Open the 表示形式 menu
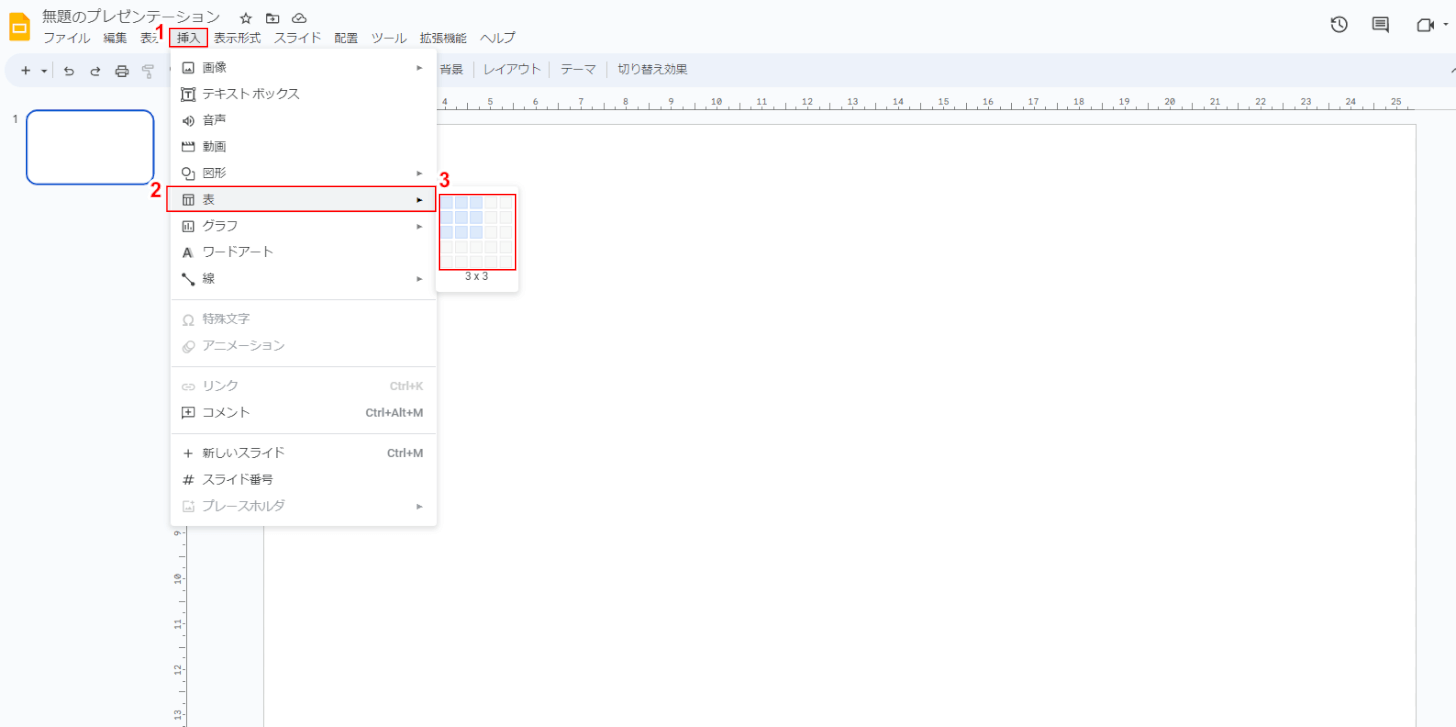The image size is (1456, 727). (237, 38)
